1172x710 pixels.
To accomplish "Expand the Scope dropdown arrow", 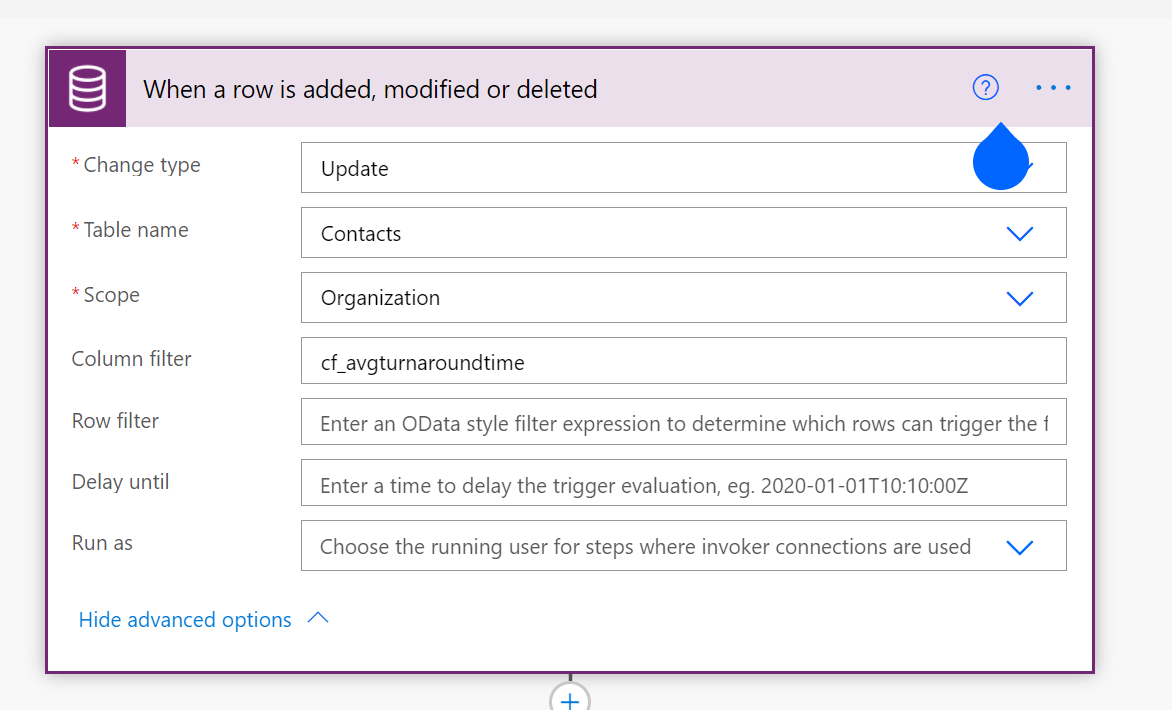I will pyautogui.click(x=1019, y=298).
